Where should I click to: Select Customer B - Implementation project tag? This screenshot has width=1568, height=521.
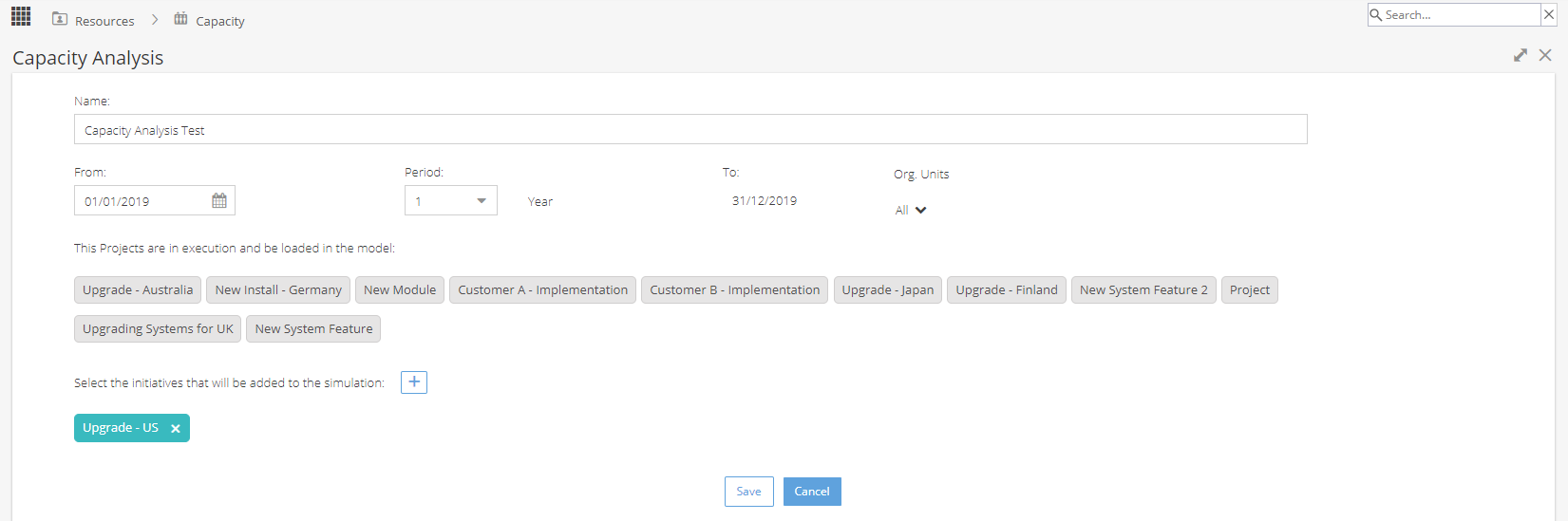tap(735, 290)
